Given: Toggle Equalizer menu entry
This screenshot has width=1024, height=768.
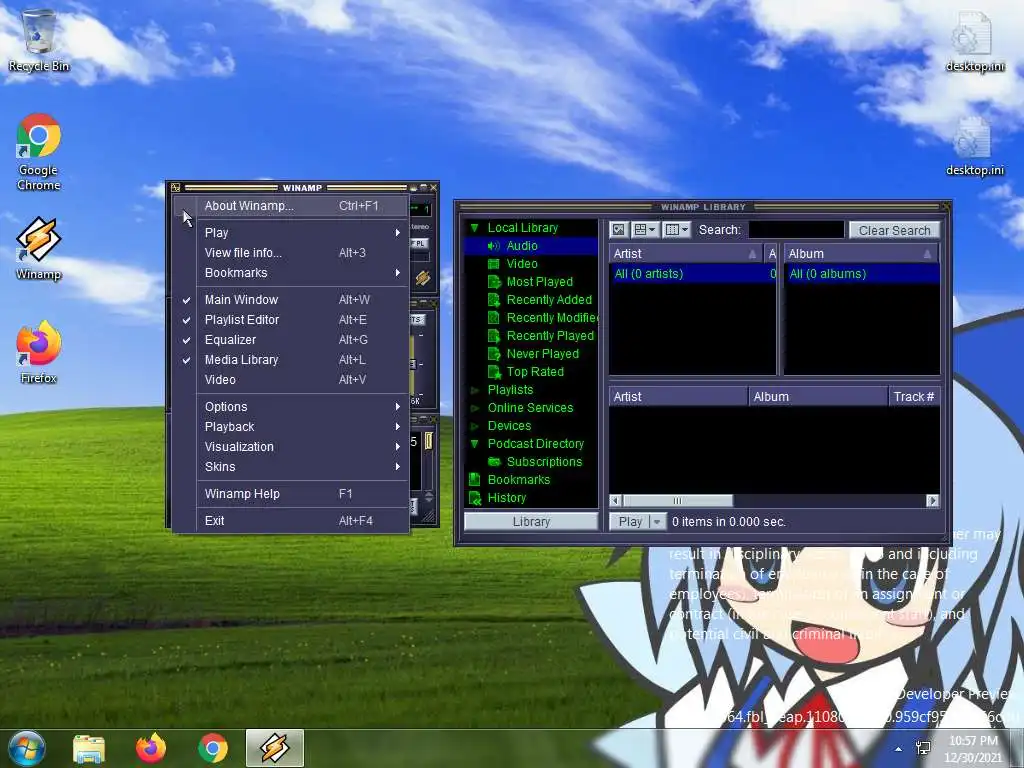Looking at the screenshot, I should (291, 340).
